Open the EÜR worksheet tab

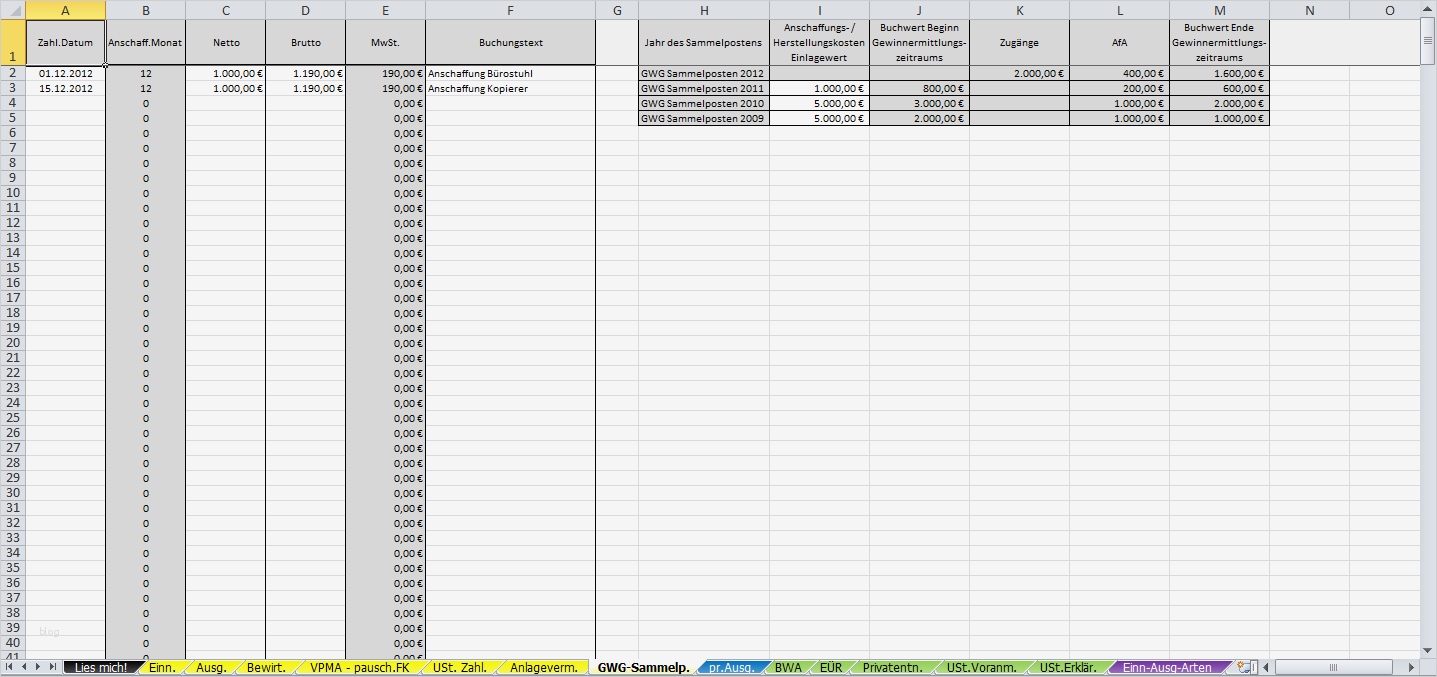click(x=831, y=665)
